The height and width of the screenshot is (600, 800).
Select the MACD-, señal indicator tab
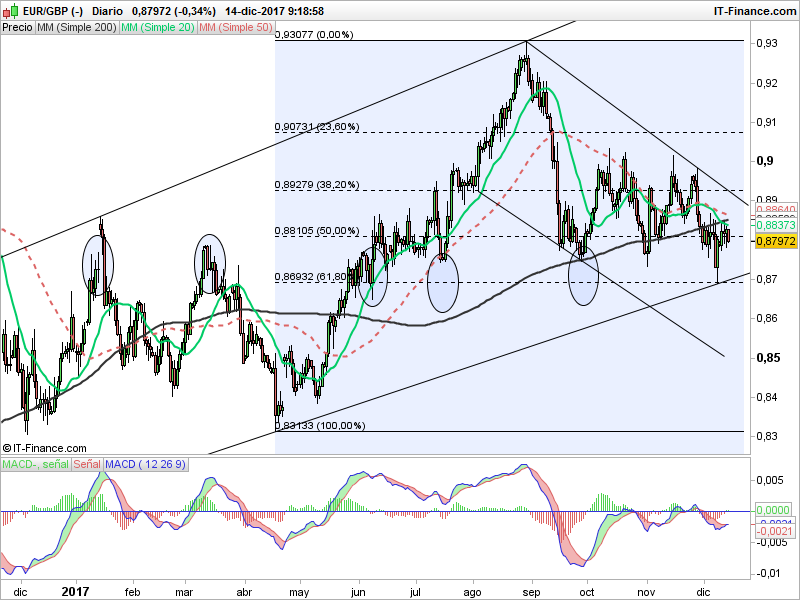click(x=36, y=464)
